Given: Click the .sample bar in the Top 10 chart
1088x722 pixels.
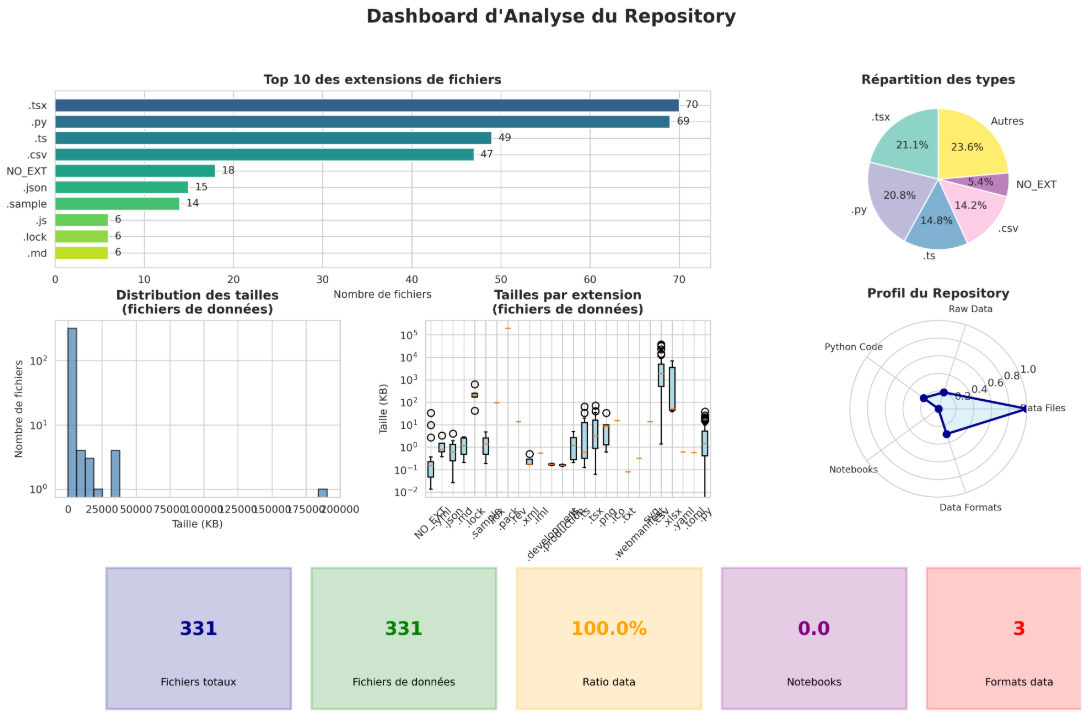Looking at the screenshot, I should click(117, 203).
